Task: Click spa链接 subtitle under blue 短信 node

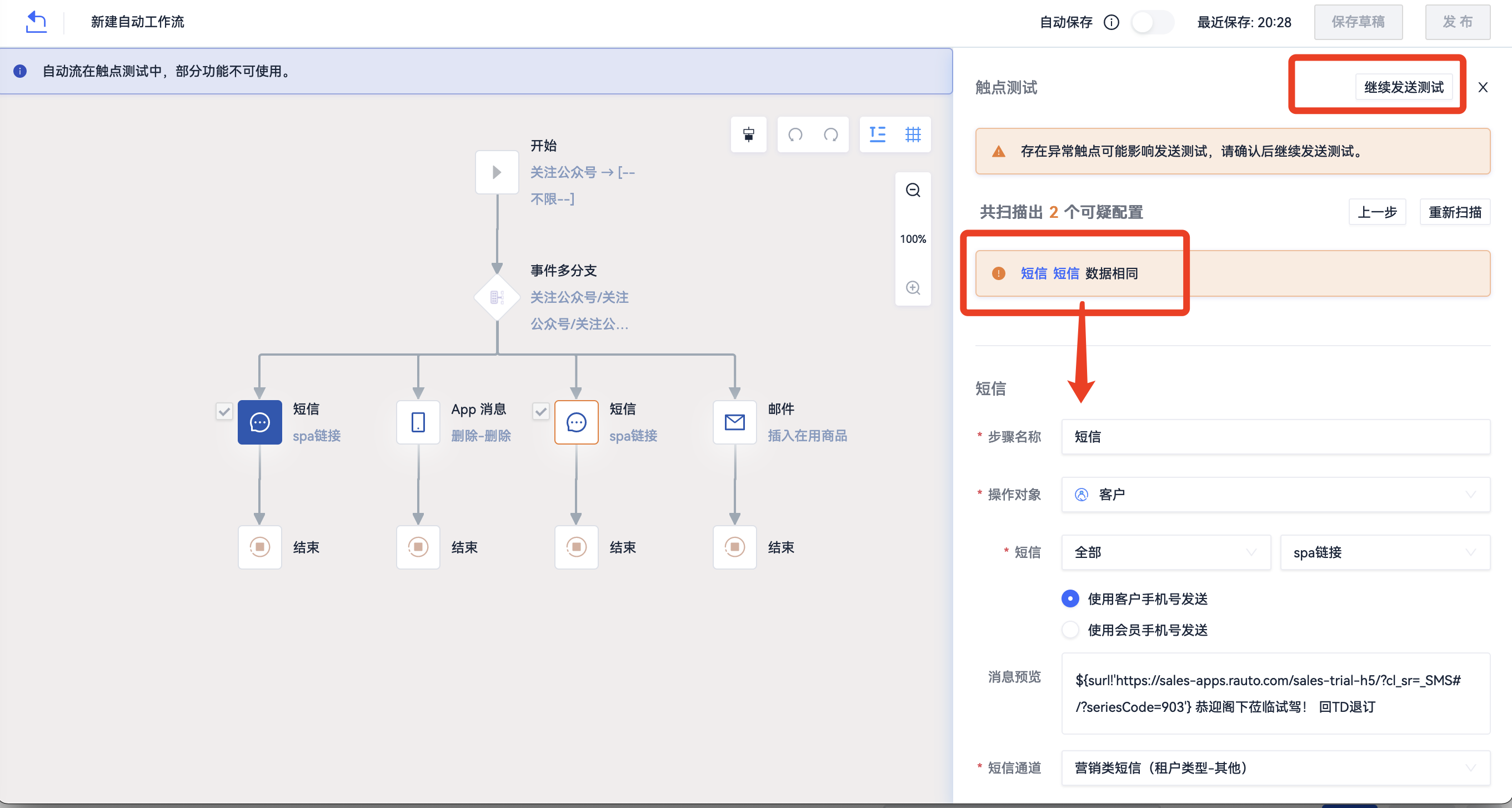Action: click(317, 436)
